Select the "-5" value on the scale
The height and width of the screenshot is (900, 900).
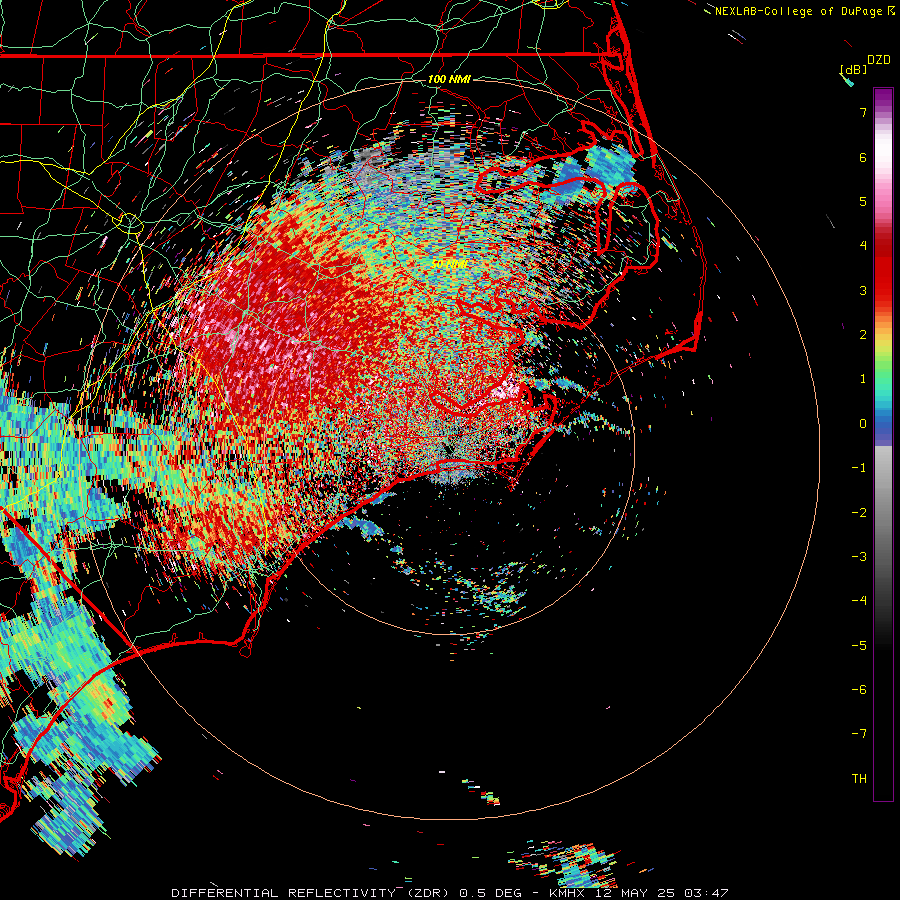click(859, 645)
